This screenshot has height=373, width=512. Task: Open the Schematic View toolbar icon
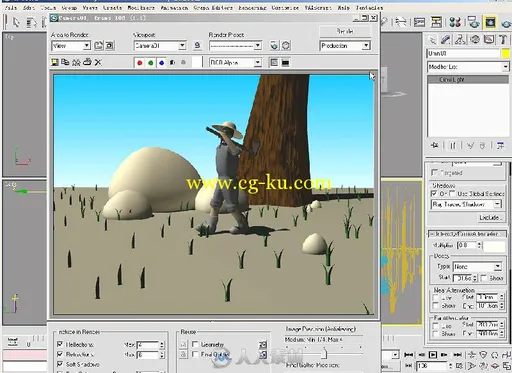(436, 22)
